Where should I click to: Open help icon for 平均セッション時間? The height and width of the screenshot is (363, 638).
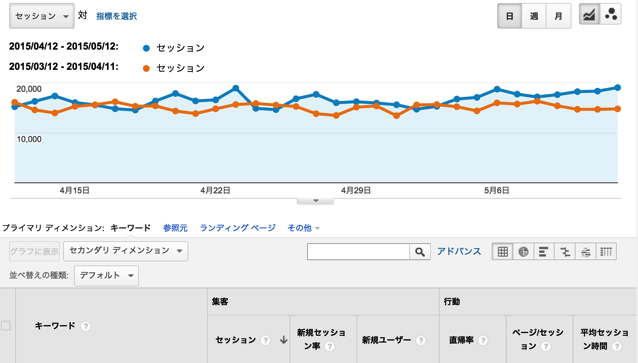(x=617, y=346)
